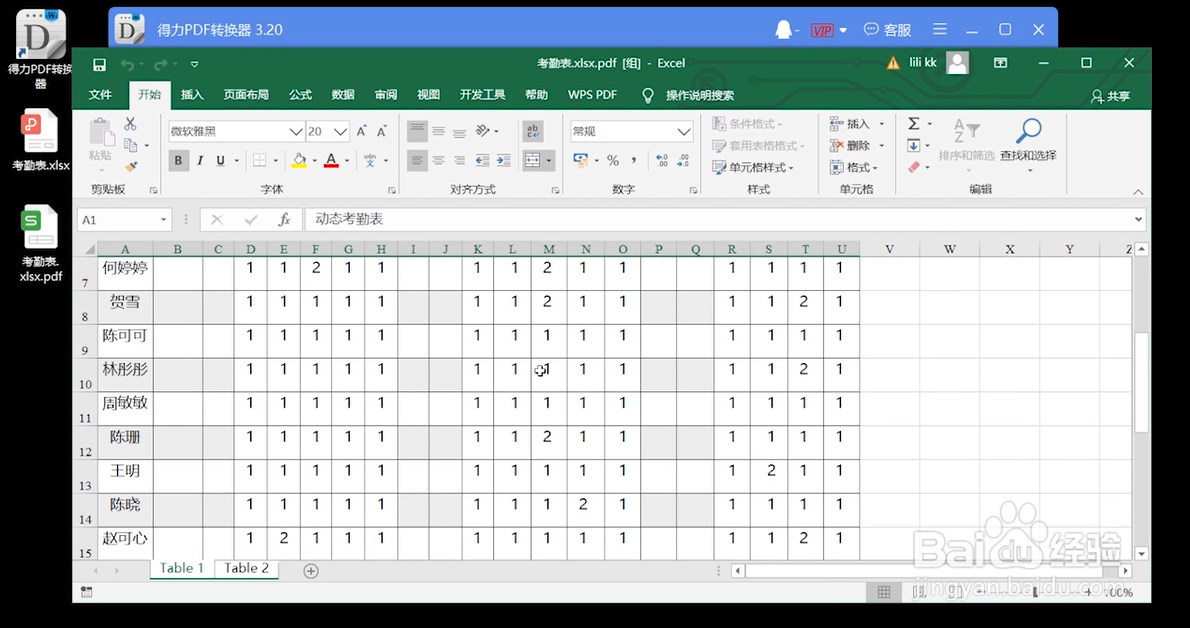Click the normal view icon in status bar
This screenshot has width=1190, height=628.
point(884,592)
